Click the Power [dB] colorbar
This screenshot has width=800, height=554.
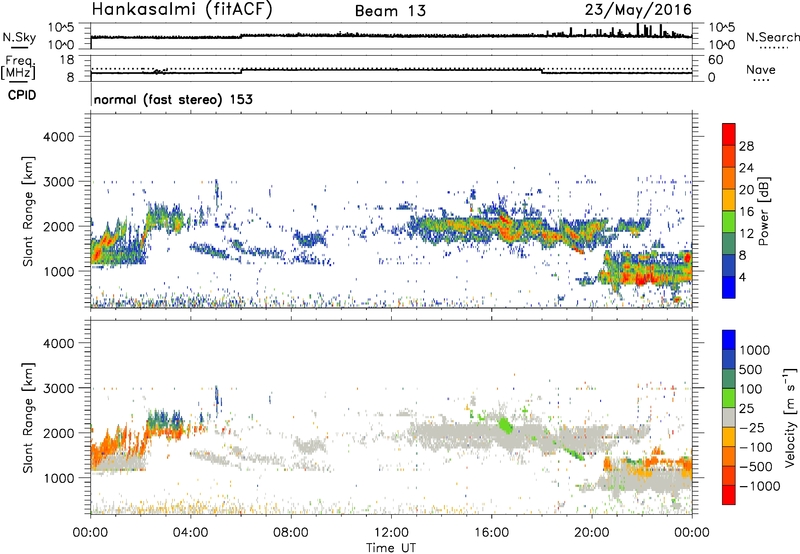729,211
